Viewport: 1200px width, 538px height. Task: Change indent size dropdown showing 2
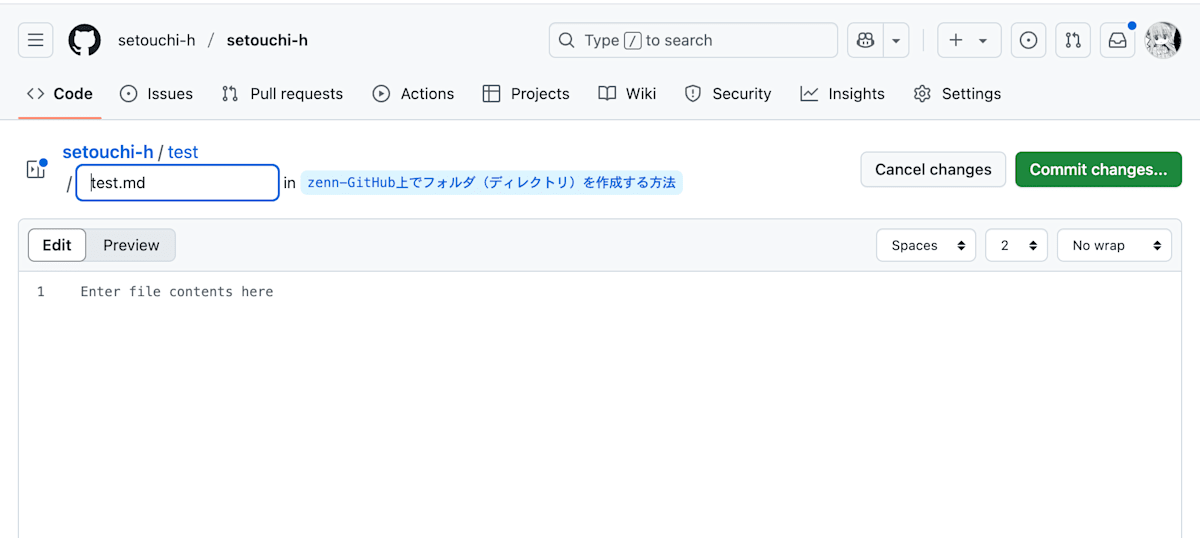coord(1016,245)
